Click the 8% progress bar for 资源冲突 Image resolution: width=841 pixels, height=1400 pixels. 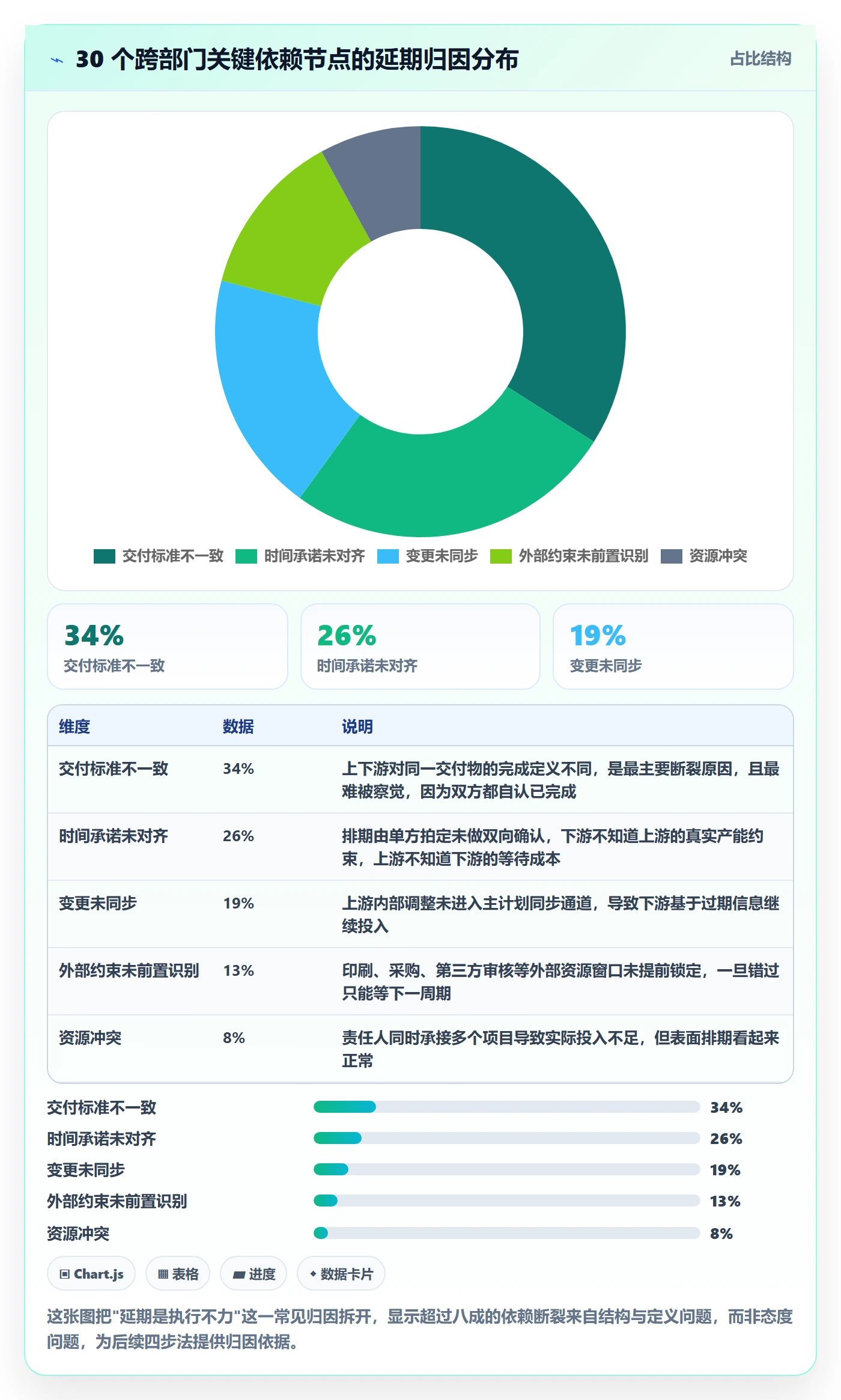coord(507,1233)
